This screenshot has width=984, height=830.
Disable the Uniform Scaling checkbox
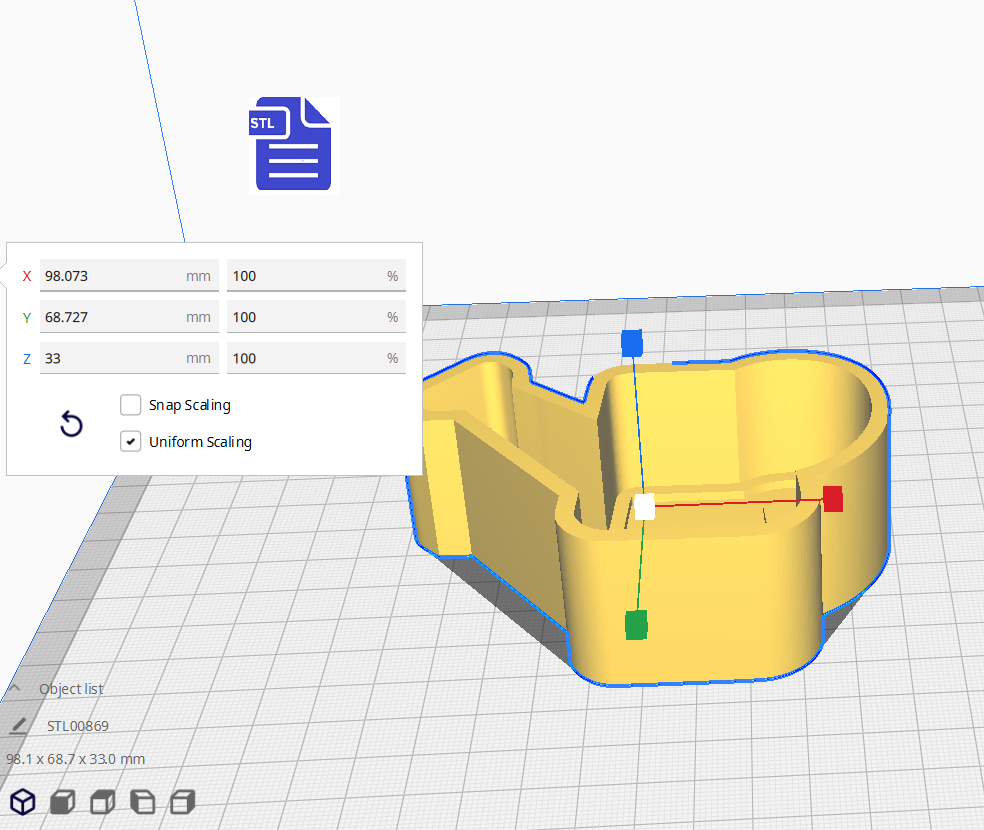click(x=130, y=441)
